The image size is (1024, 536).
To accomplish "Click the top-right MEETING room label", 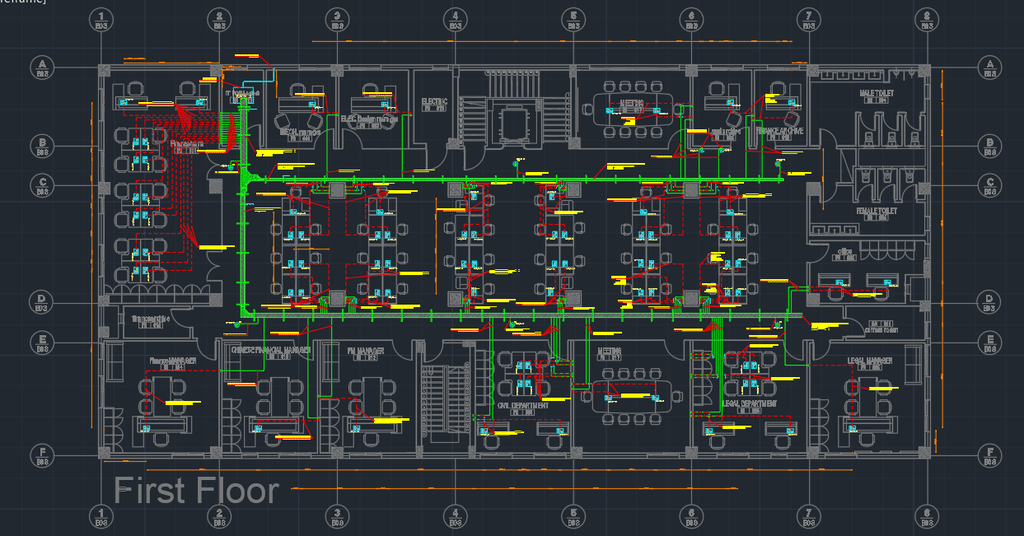I will click(632, 103).
